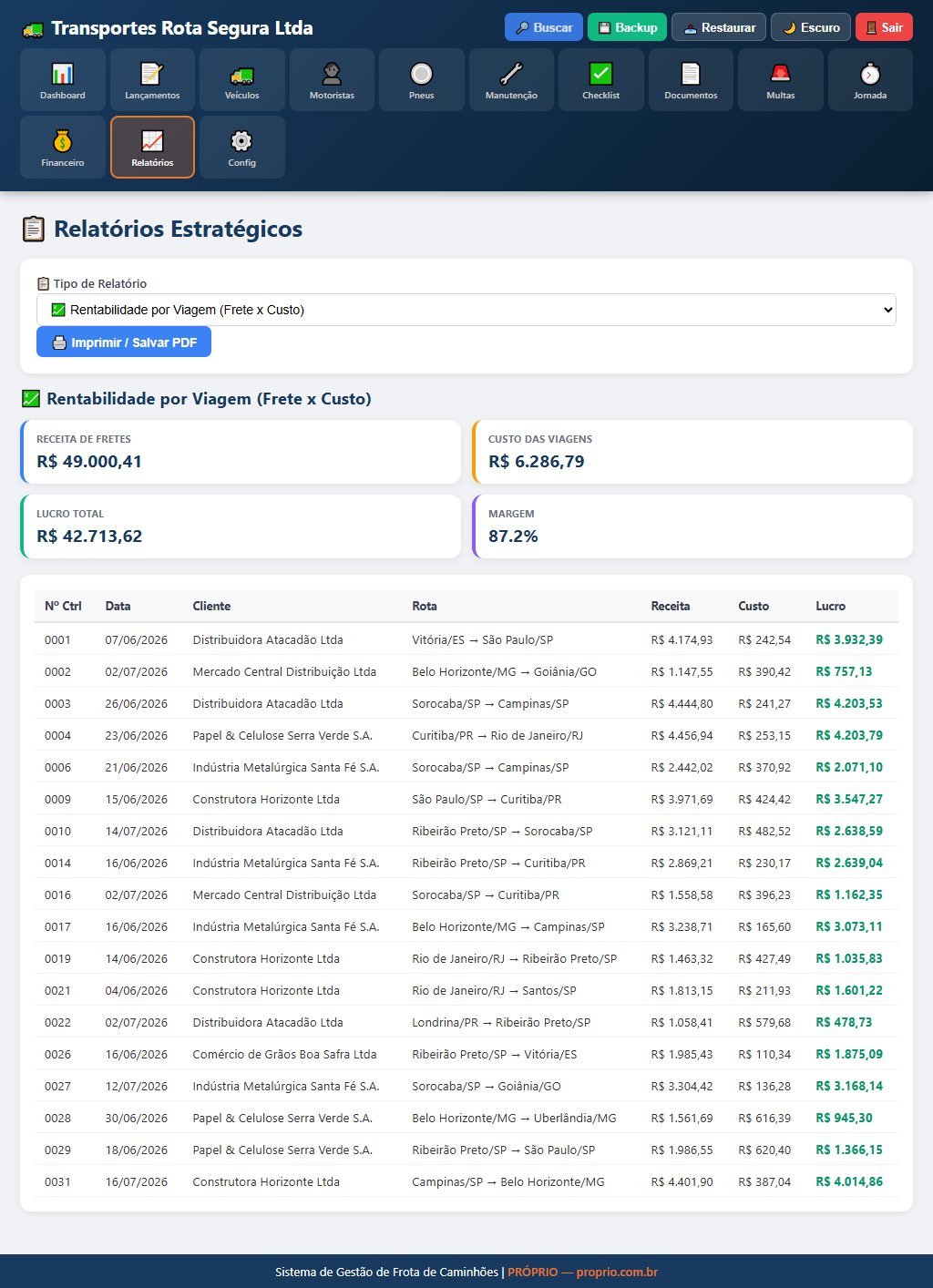Follow the proprio.com.br footer link

coord(617,1272)
